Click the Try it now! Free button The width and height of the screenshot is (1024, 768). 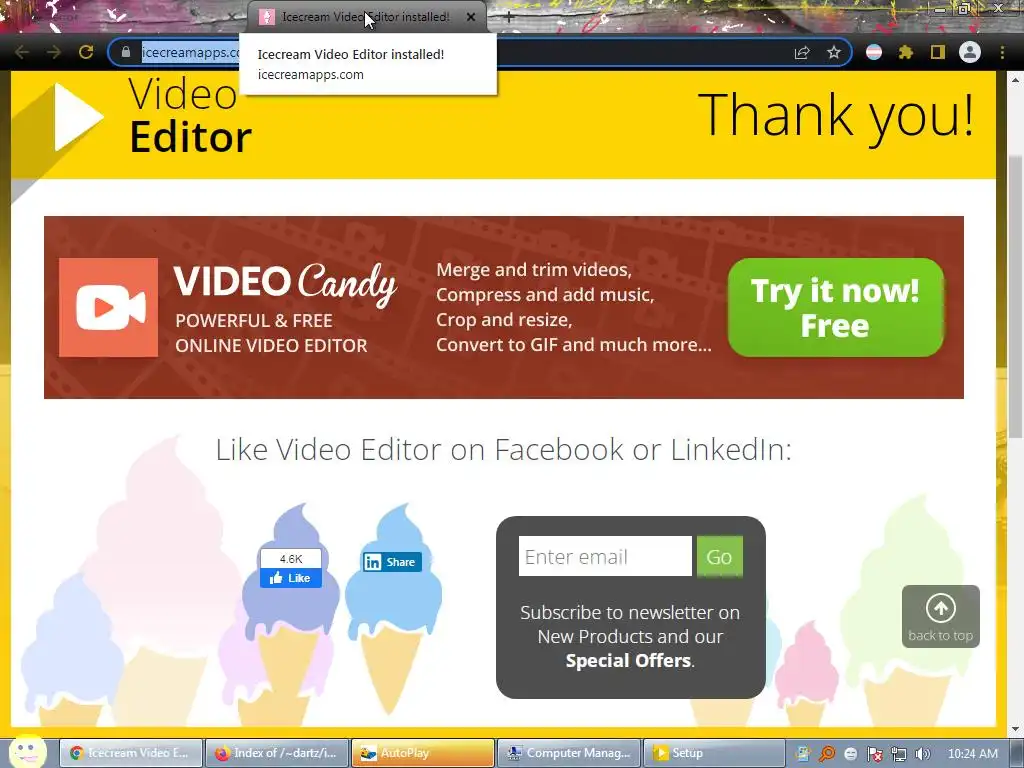[x=835, y=308]
